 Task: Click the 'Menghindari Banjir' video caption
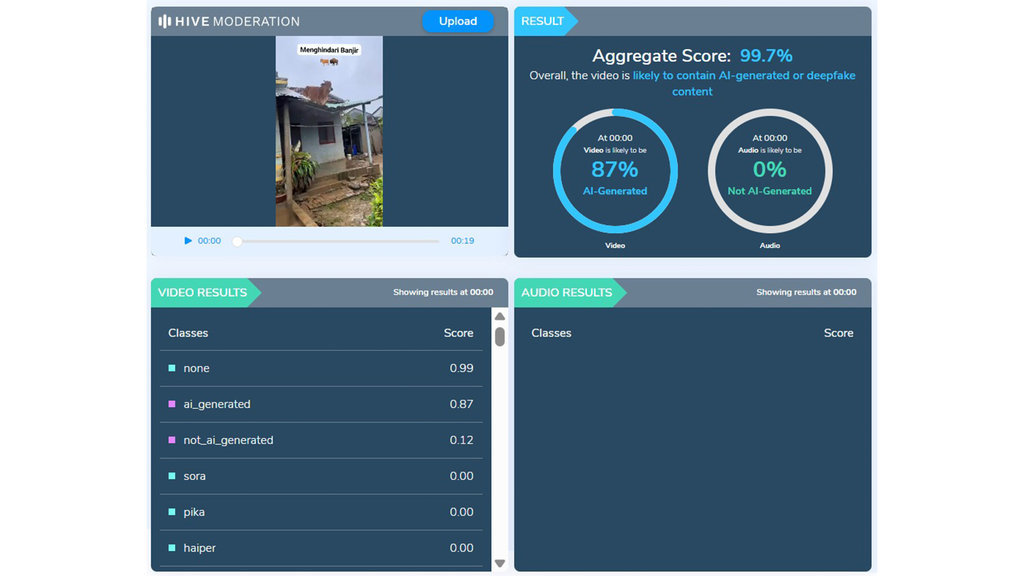(329, 50)
